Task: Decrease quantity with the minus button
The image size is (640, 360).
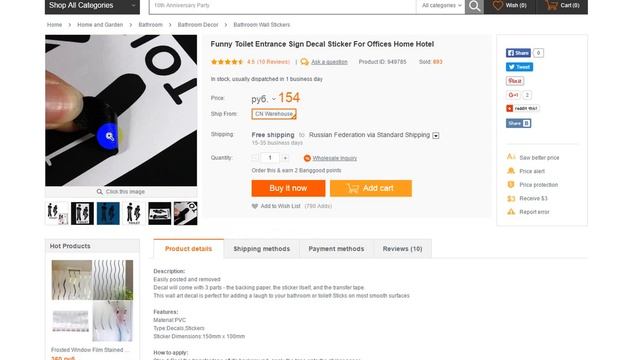Action: coord(255,158)
